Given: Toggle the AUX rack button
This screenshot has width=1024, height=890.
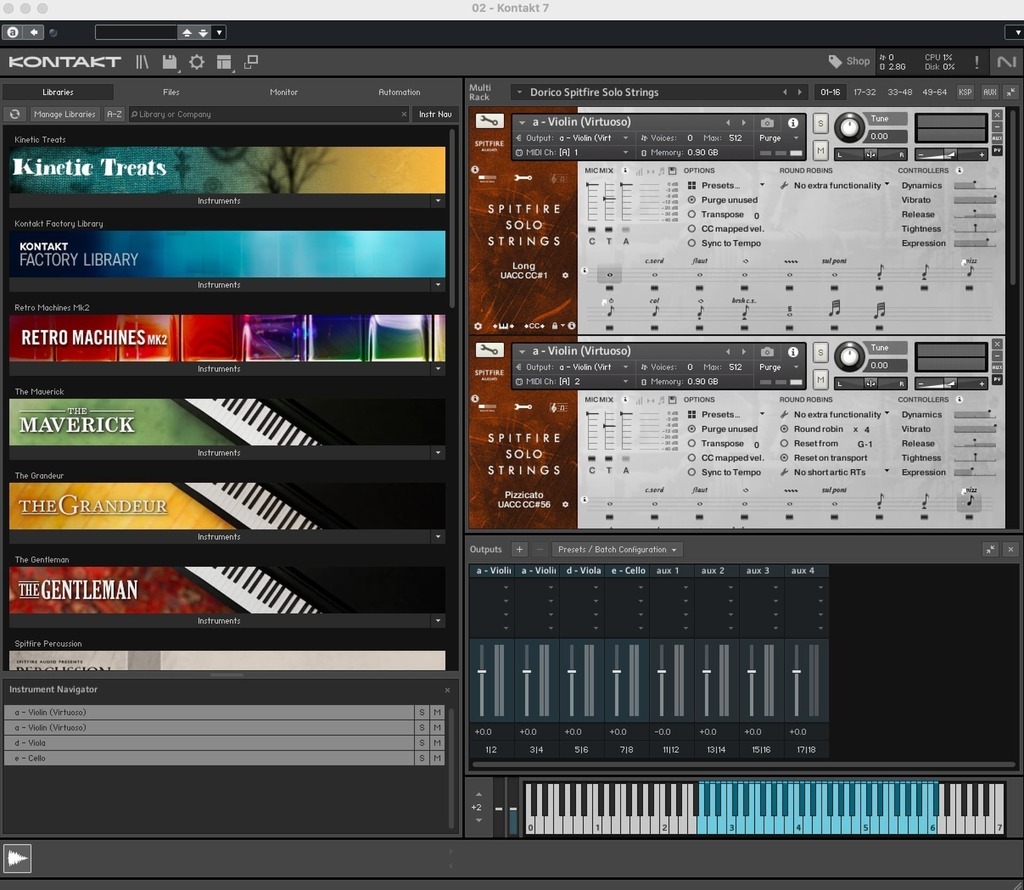Looking at the screenshot, I should (x=989, y=92).
